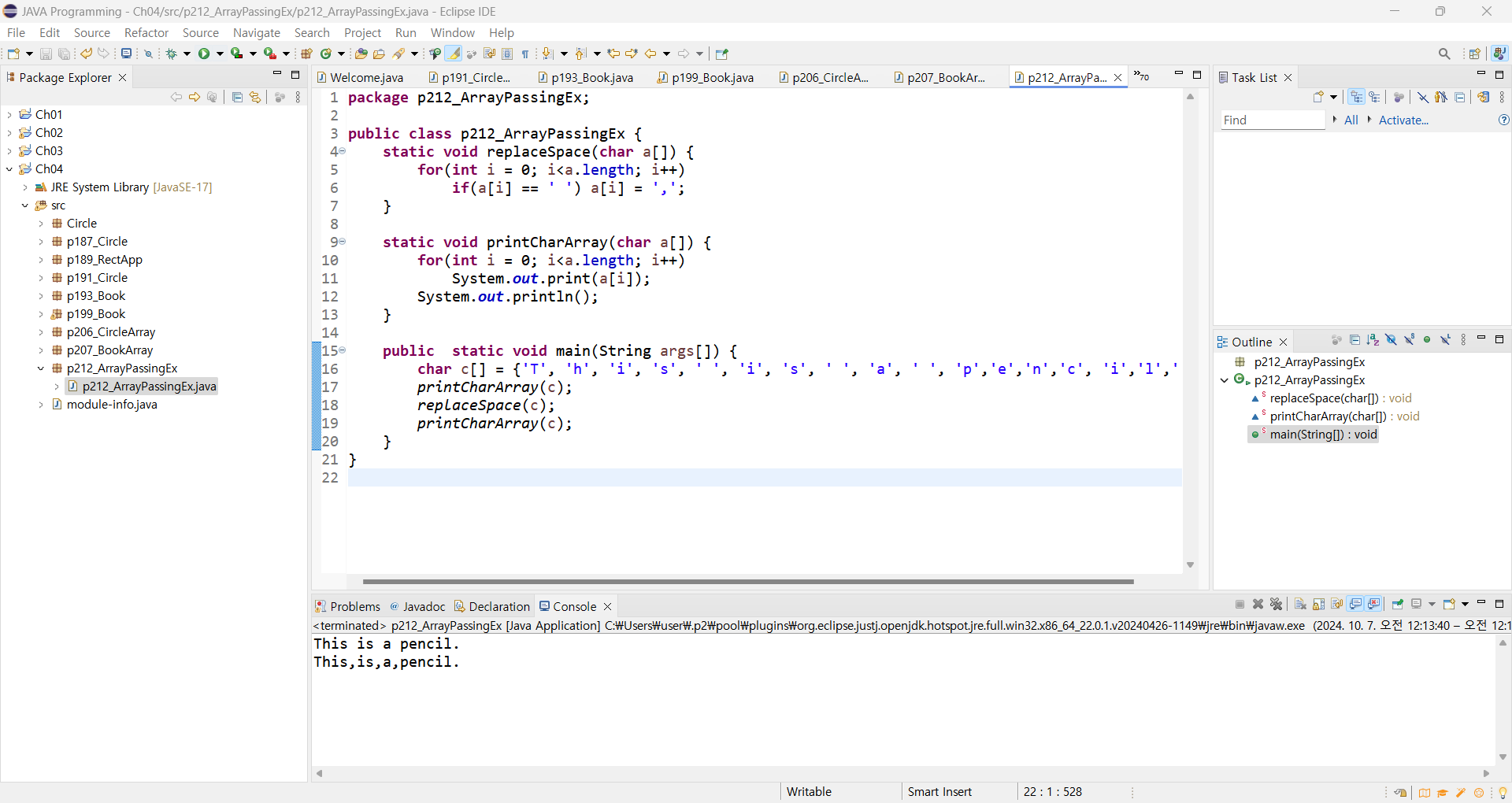Click the Debug bug icon in toolbar

(171, 54)
